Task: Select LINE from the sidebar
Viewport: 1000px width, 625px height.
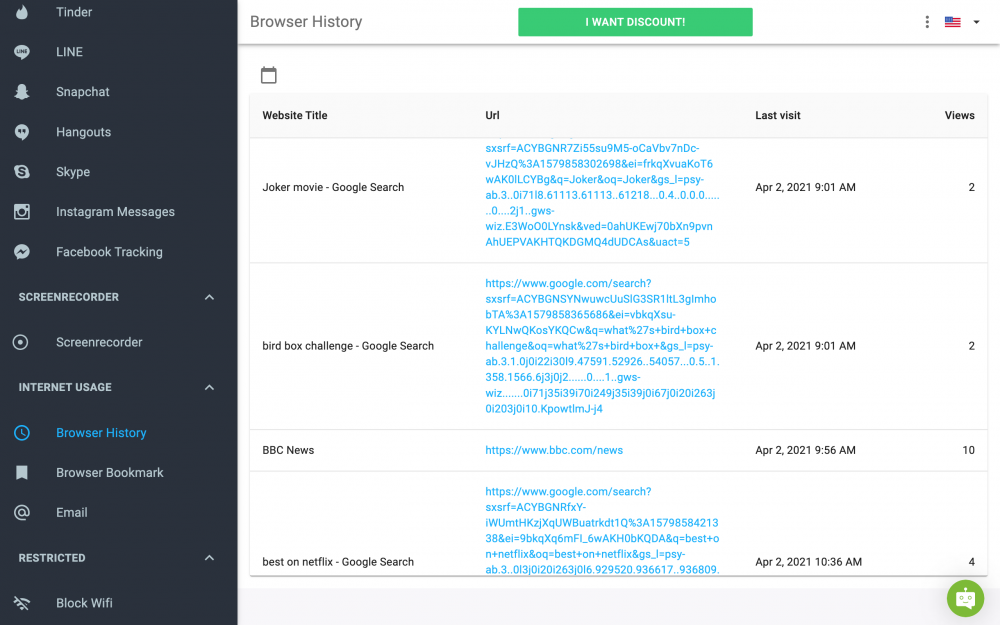Action: point(70,52)
